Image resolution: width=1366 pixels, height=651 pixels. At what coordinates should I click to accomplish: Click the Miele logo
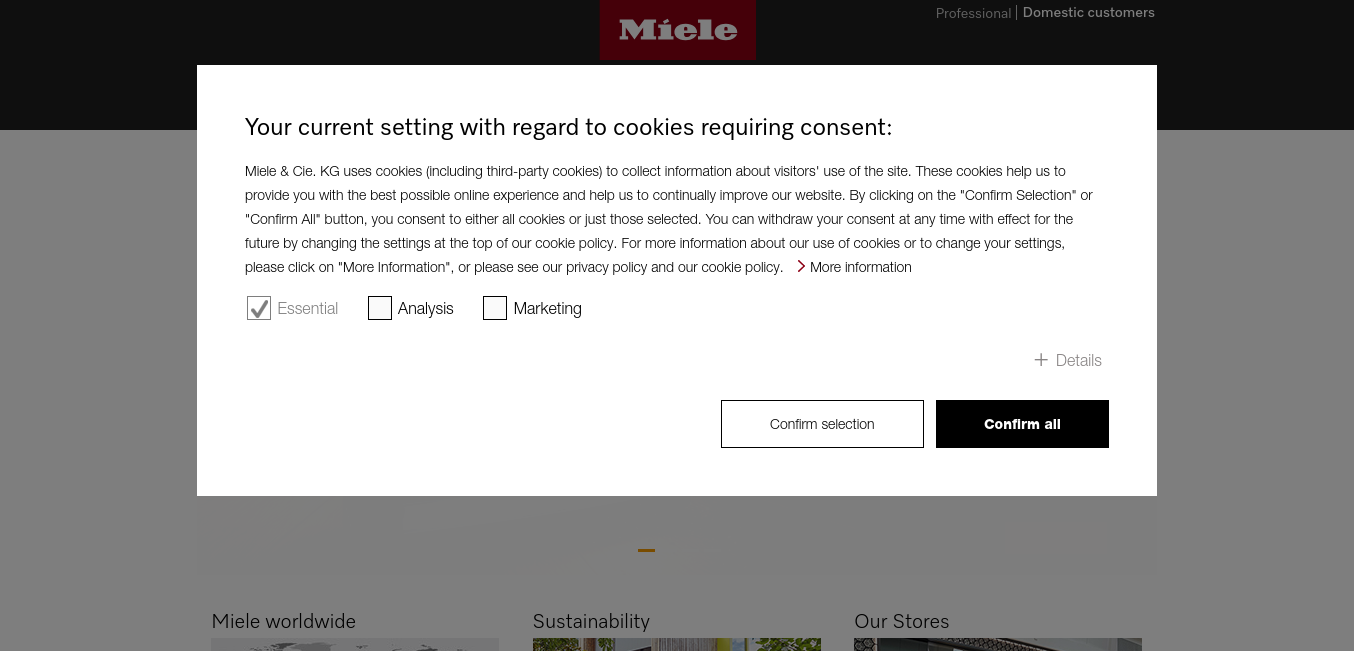pos(678,29)
